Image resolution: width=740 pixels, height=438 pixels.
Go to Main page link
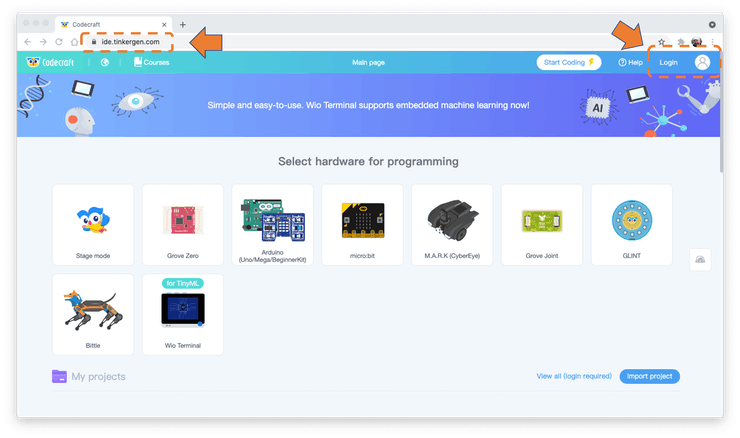[368, 62]
